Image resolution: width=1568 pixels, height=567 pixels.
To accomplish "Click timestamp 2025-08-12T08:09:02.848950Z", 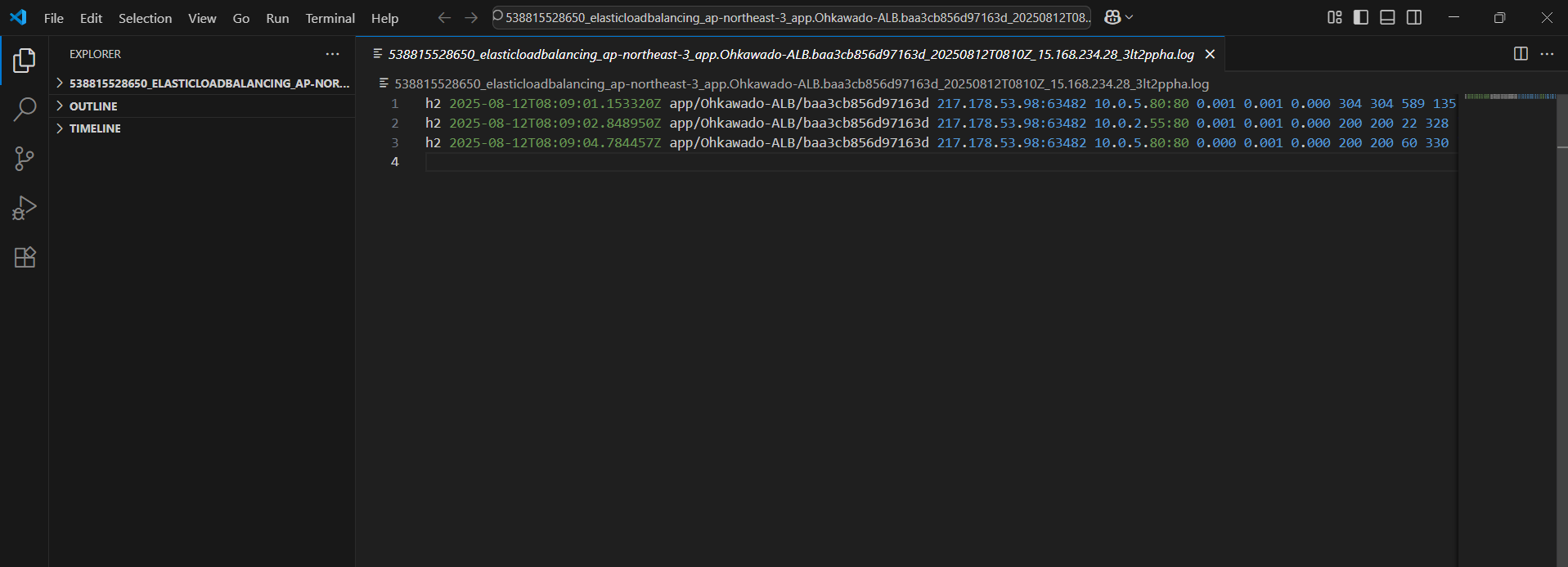I will point(555,124).
